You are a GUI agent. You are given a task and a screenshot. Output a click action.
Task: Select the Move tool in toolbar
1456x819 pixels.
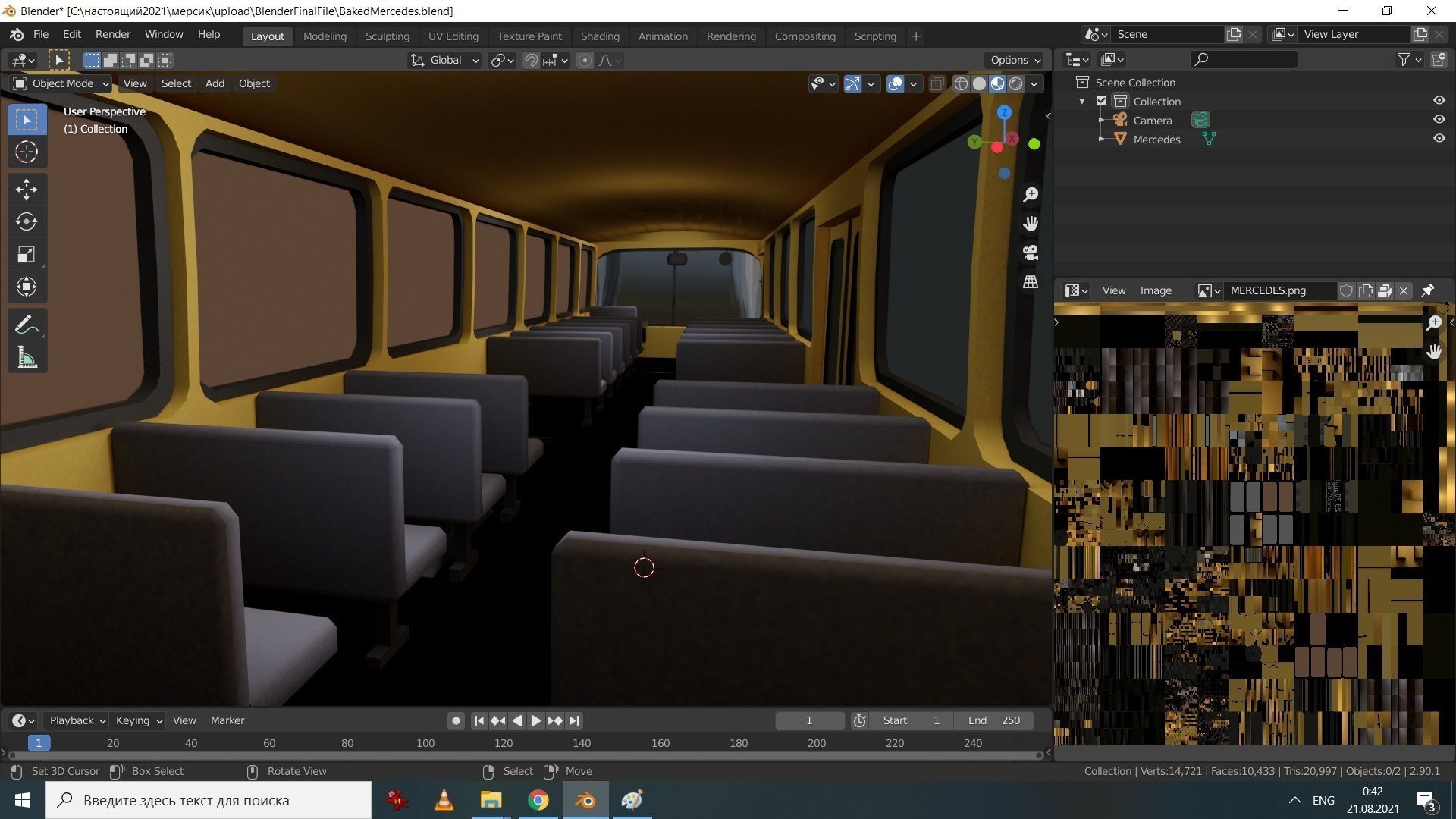coord(27,189)
